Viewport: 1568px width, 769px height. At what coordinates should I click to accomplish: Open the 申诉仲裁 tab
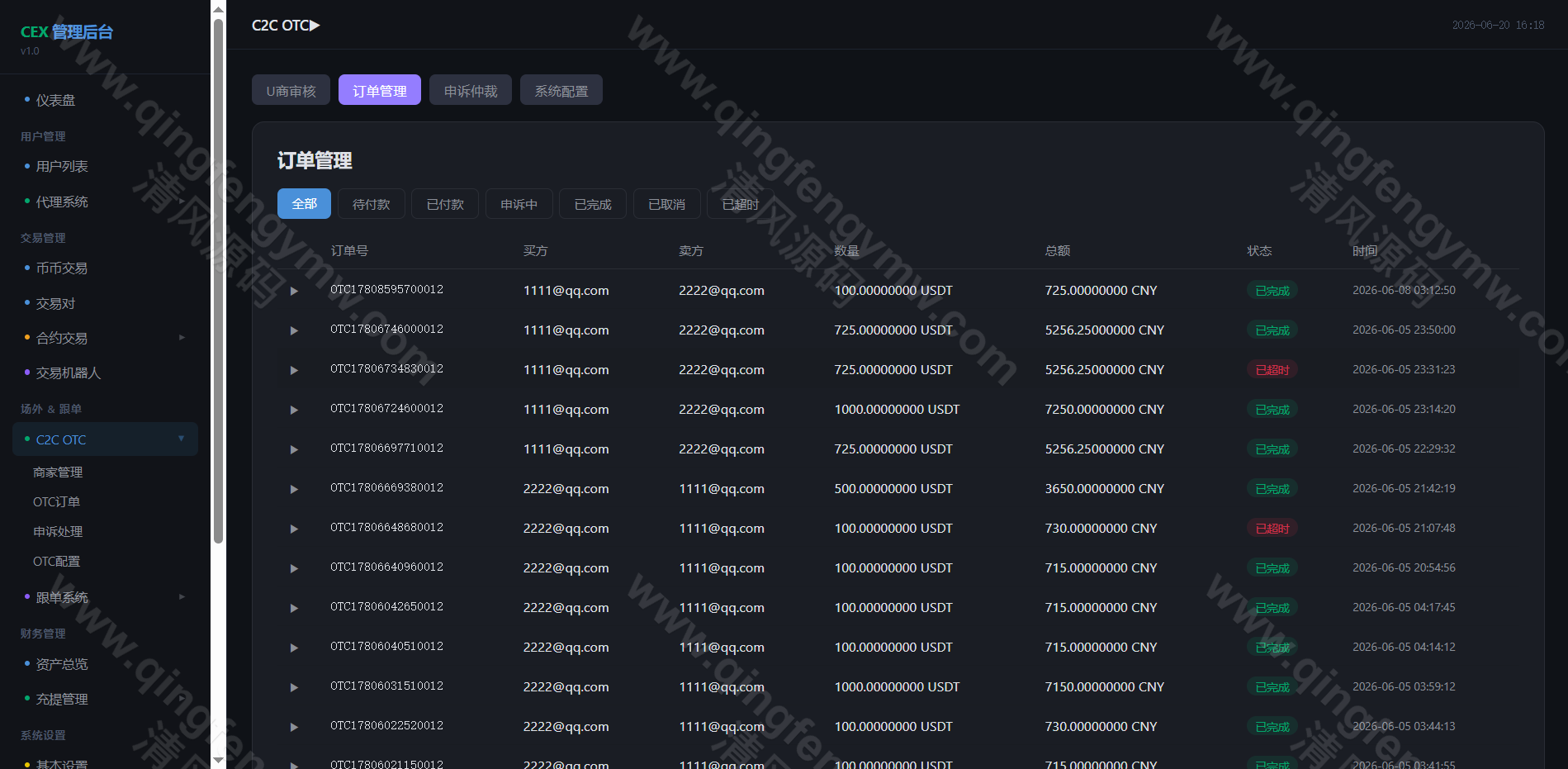(x=471, y=90)
